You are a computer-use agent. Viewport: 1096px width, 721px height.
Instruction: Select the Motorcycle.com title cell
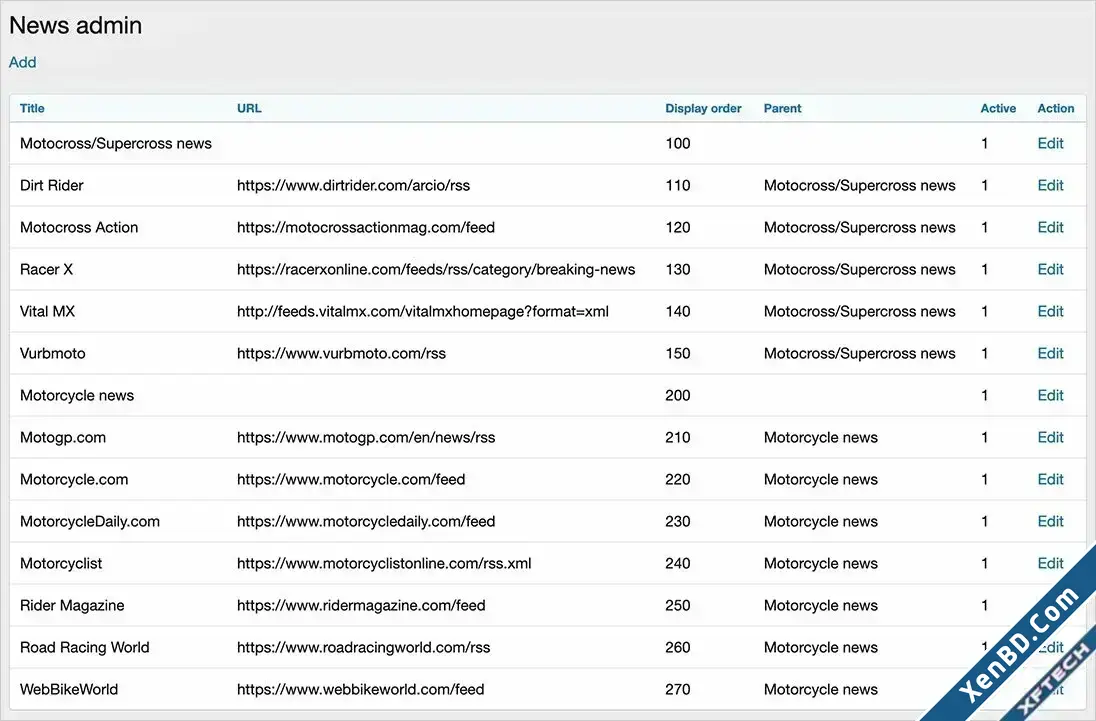tap(74, 479)
